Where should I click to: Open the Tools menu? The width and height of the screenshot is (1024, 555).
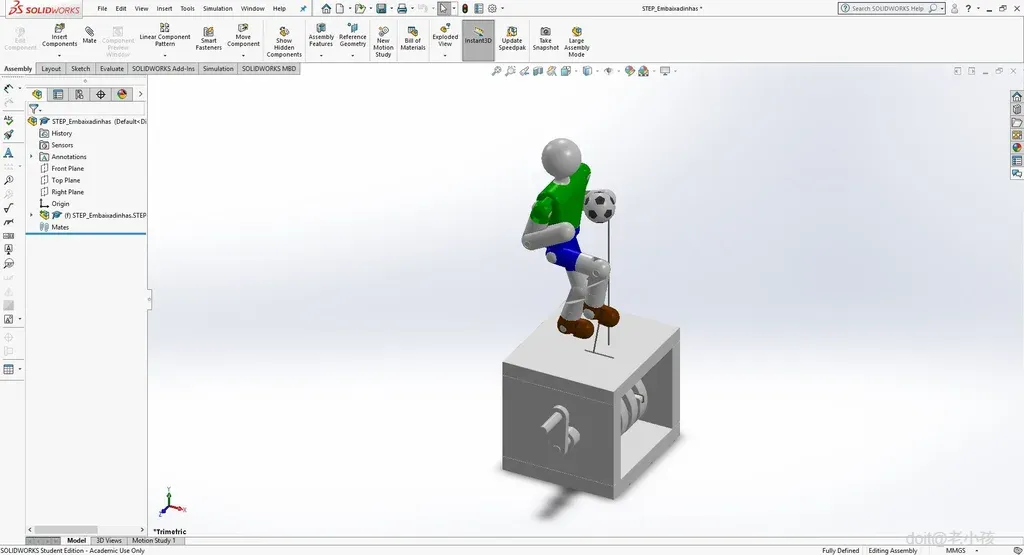click(187, 8)
